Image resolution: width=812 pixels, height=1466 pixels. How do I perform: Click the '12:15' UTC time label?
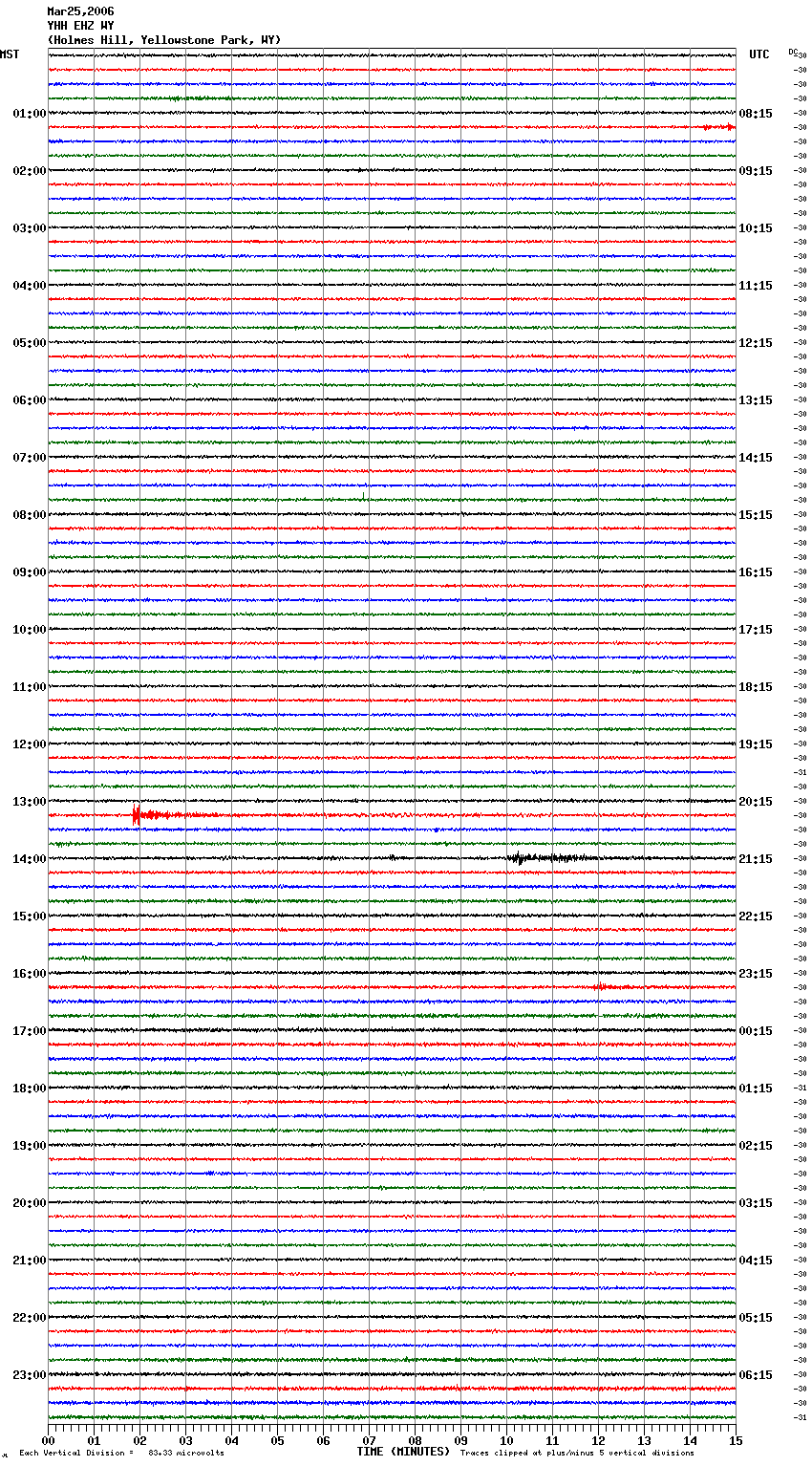coord(756,343)
